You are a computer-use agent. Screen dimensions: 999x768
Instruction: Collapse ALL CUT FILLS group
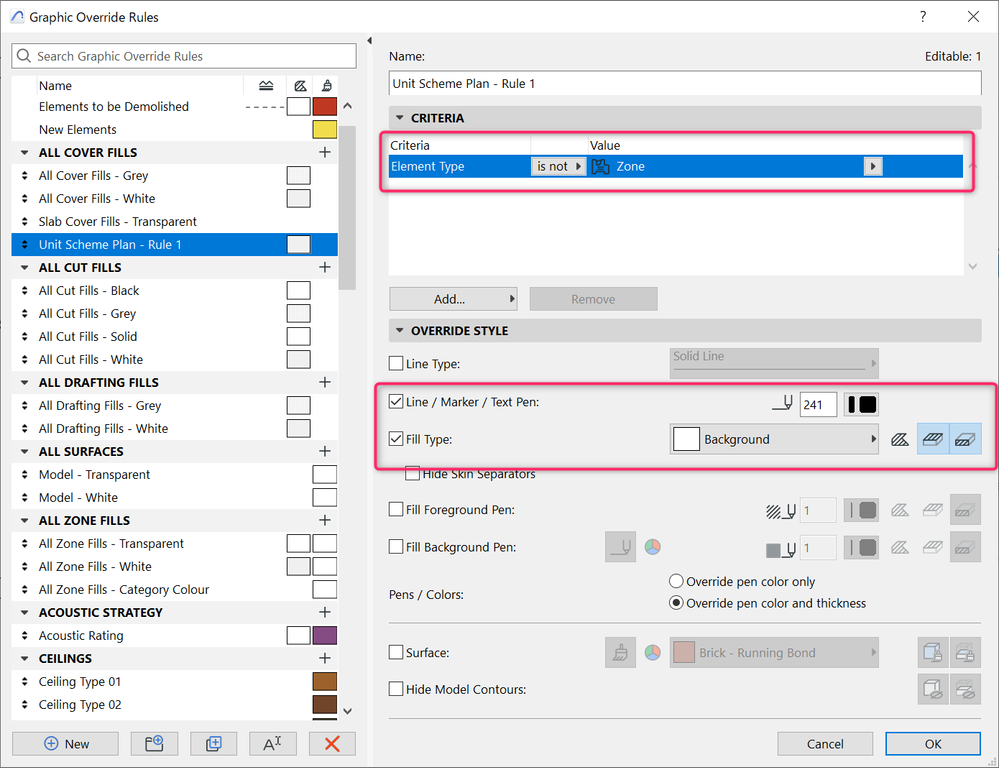24,268
